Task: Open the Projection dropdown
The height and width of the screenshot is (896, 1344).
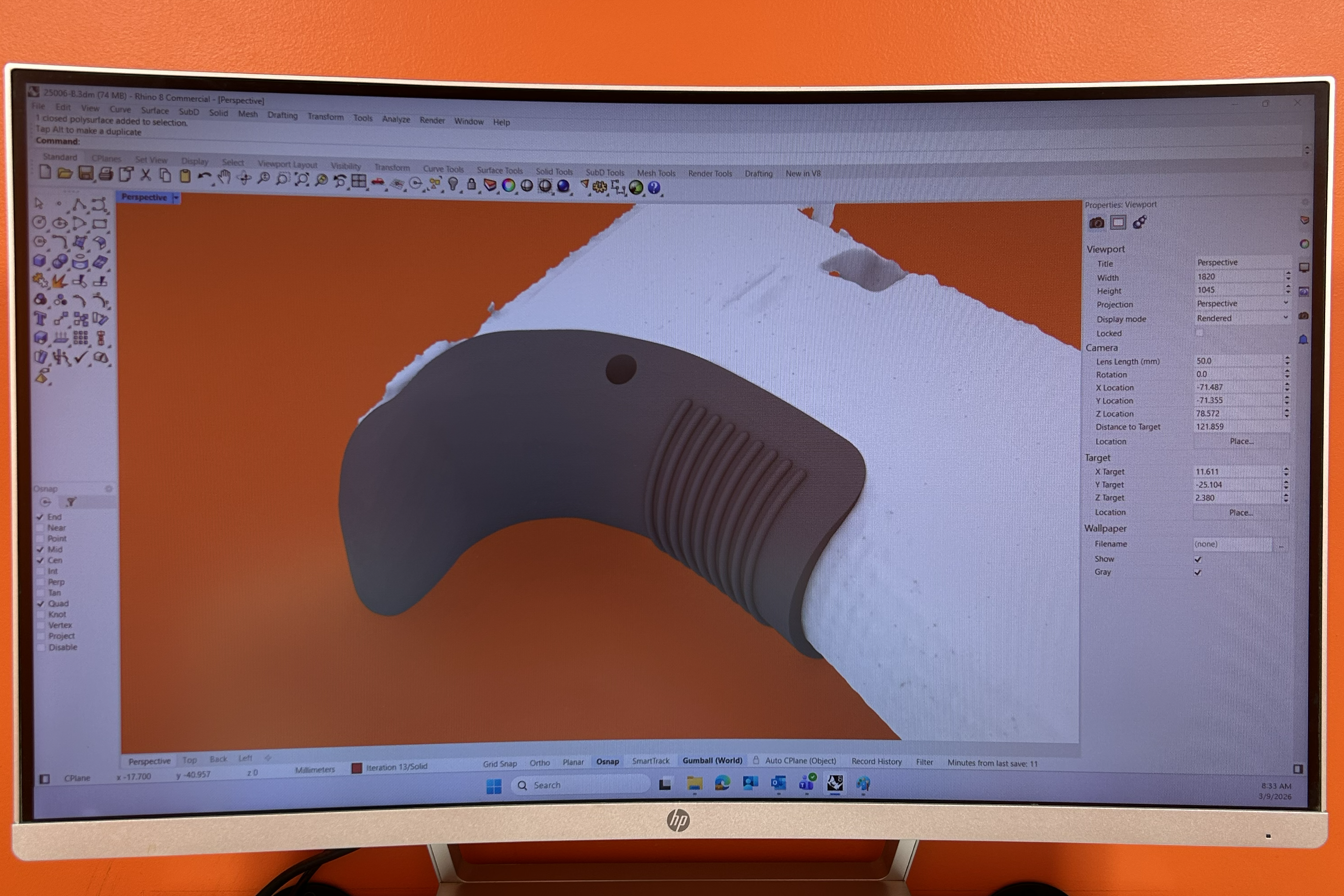Action: point(1285,303)
